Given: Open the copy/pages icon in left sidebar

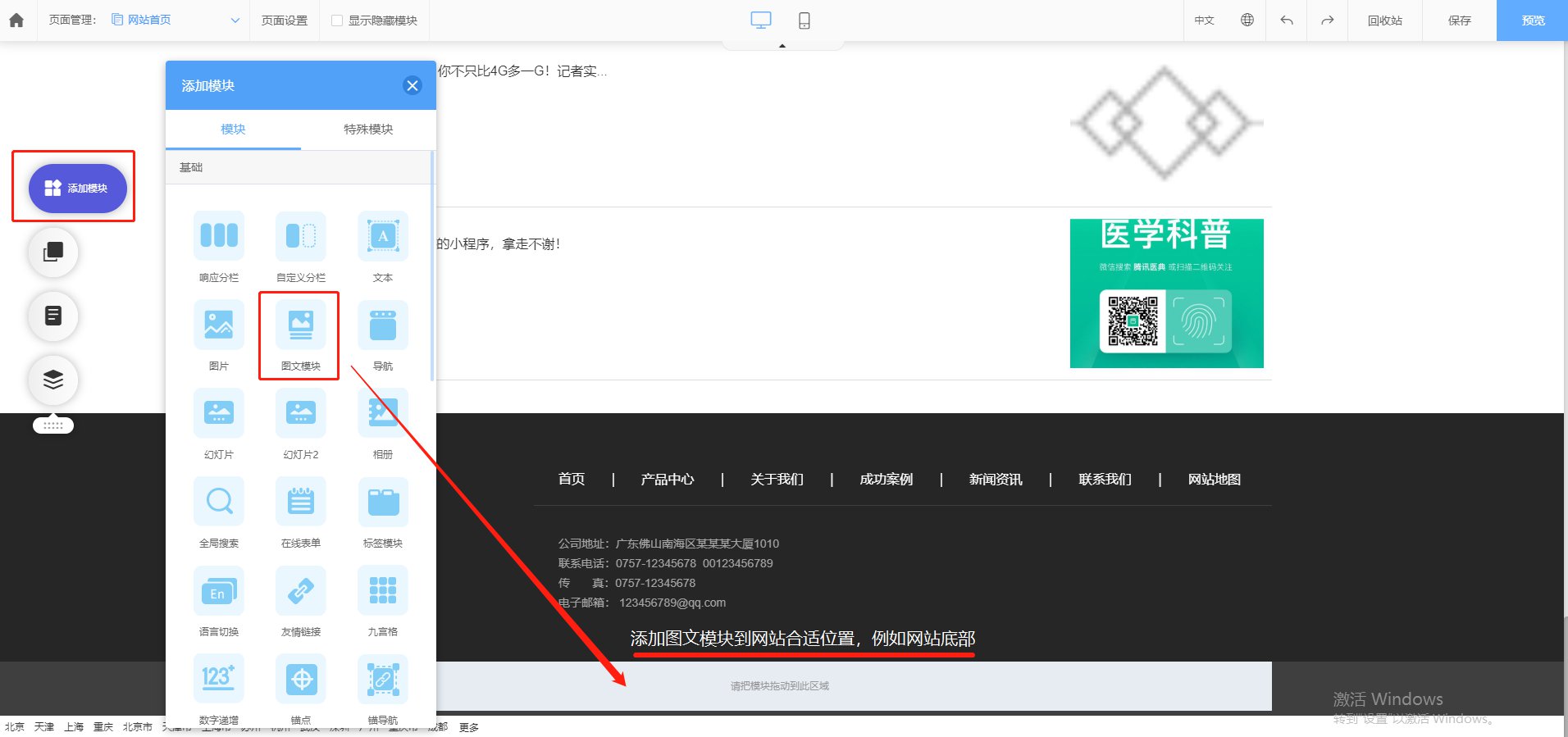Looking at the screenshot, I should pyautogui.click(x=53, y=252).
